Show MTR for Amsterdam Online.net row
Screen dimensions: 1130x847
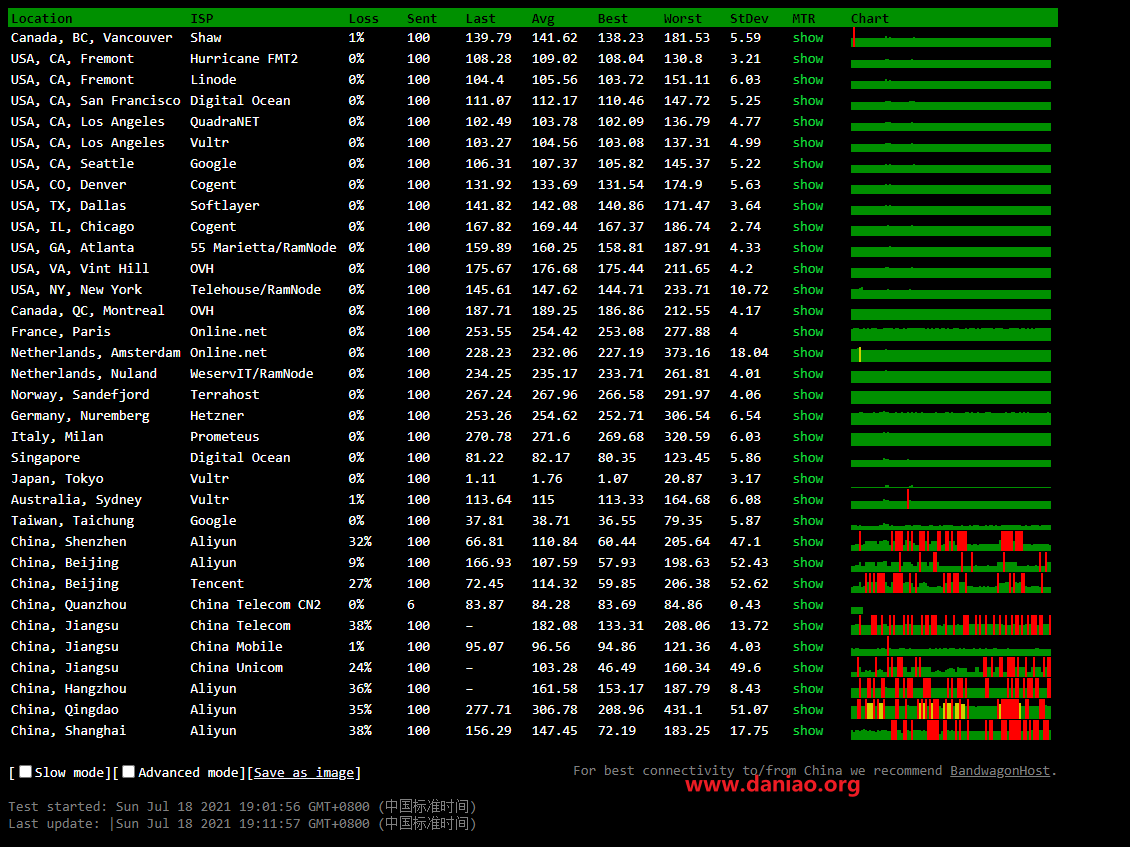coord(808,352)
